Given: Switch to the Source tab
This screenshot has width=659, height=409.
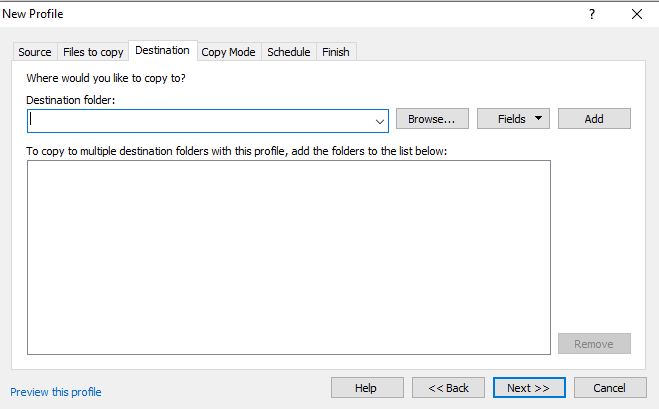Looking at the screenshot, I should (35, 52).
